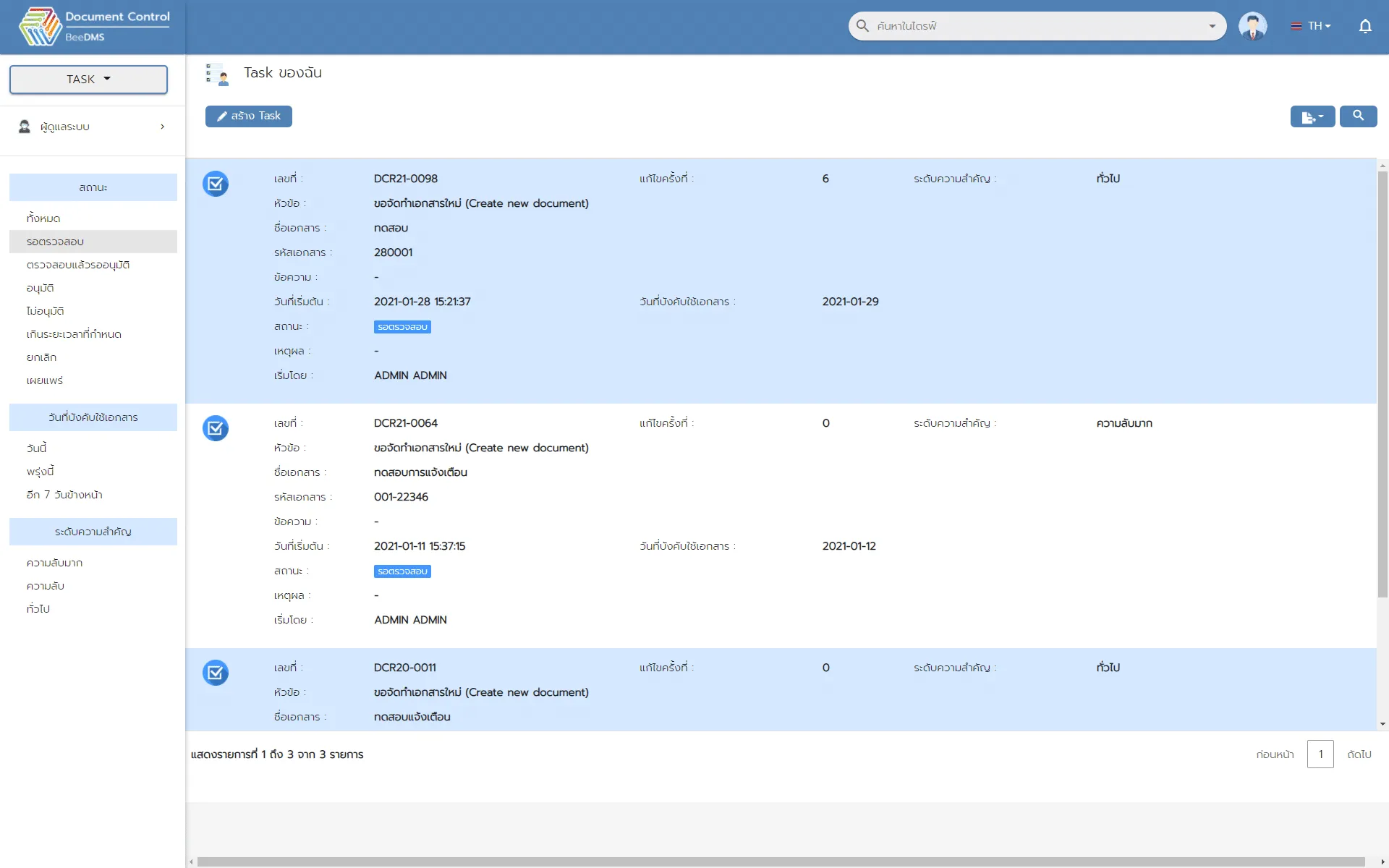
Task: Toggle check icon for task DCR20-0011
Action: click(216, 673)
